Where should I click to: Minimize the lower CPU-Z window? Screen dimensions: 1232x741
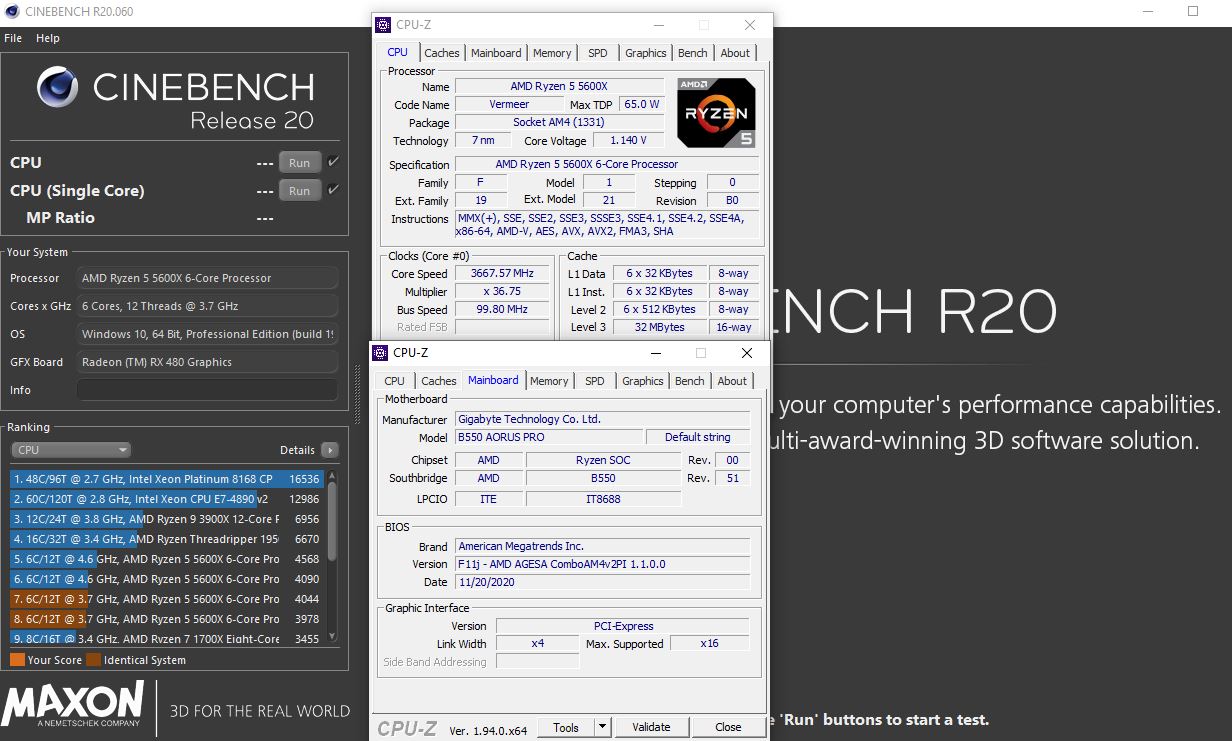coord(655,353)
